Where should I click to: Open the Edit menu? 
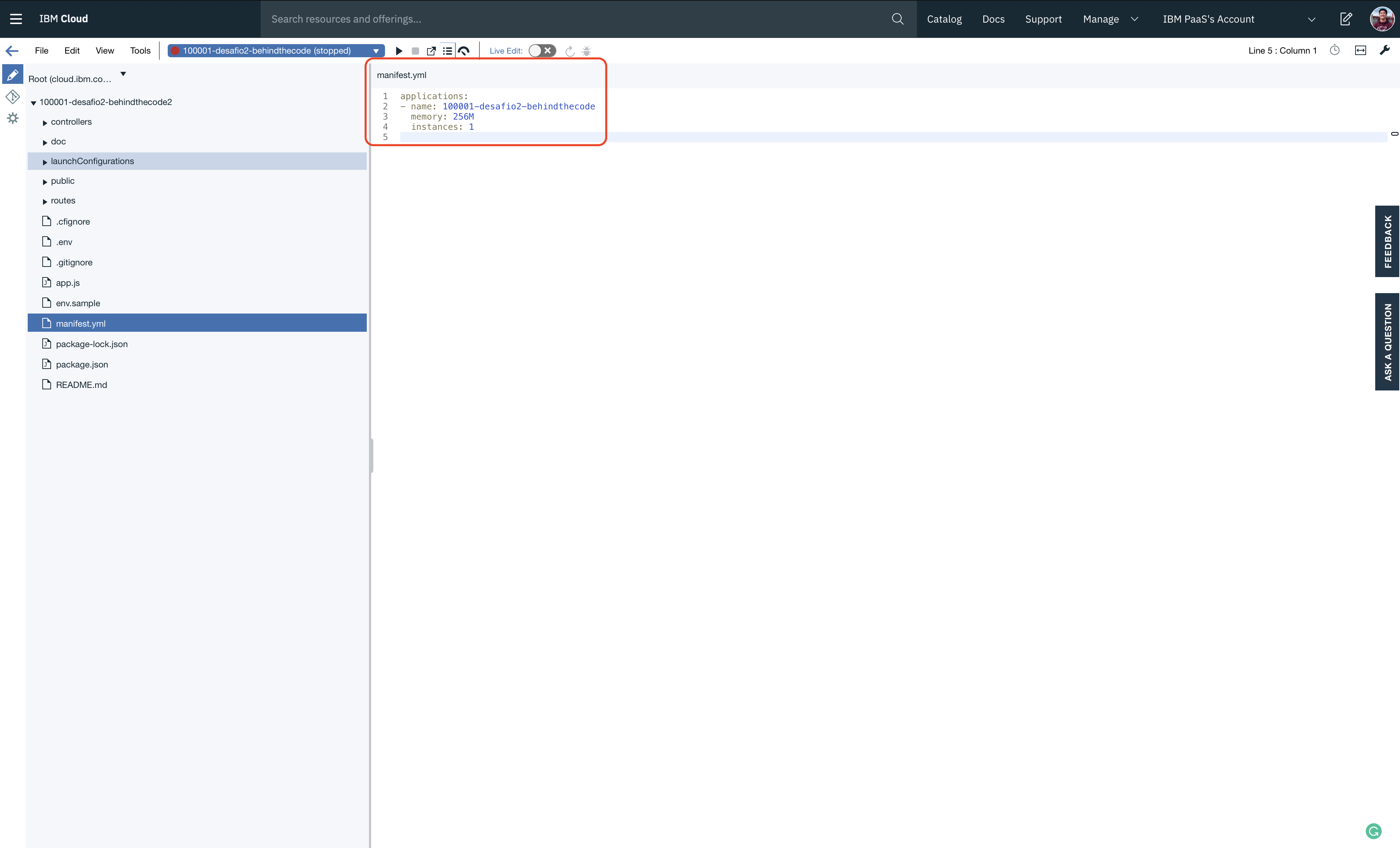click(71, 51)
